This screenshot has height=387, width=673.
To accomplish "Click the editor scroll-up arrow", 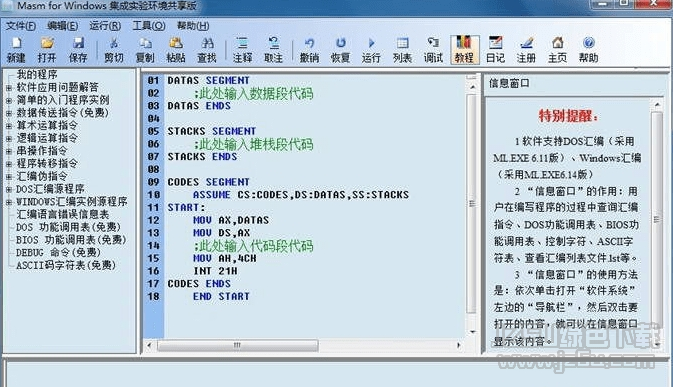I will pos(472,87).
